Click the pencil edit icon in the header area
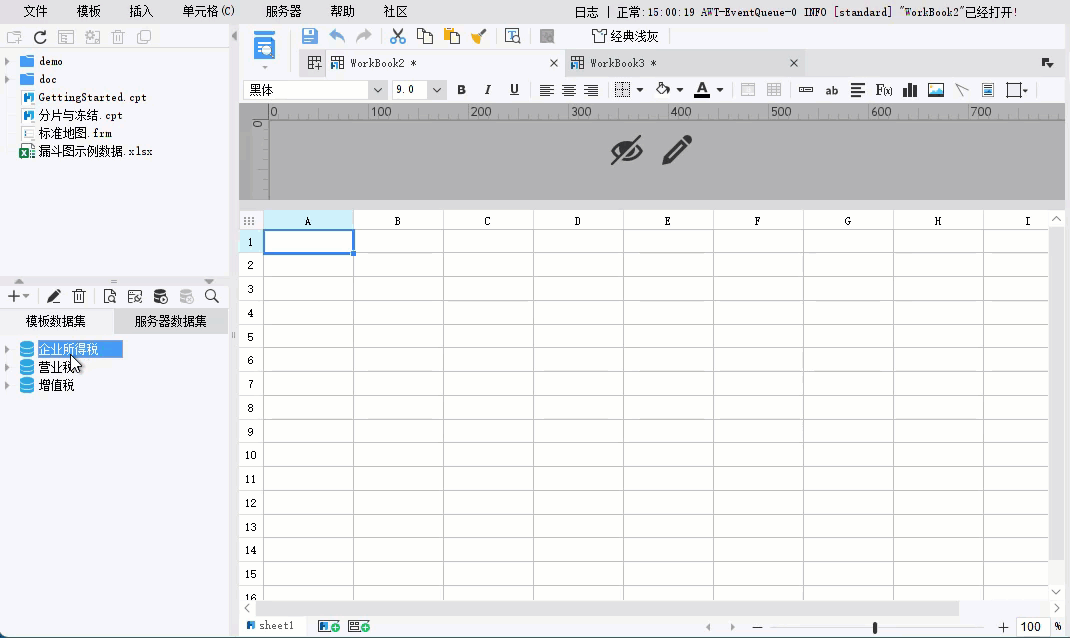The height and width of the screenshot is (638, 1070). tap(677, 150)
